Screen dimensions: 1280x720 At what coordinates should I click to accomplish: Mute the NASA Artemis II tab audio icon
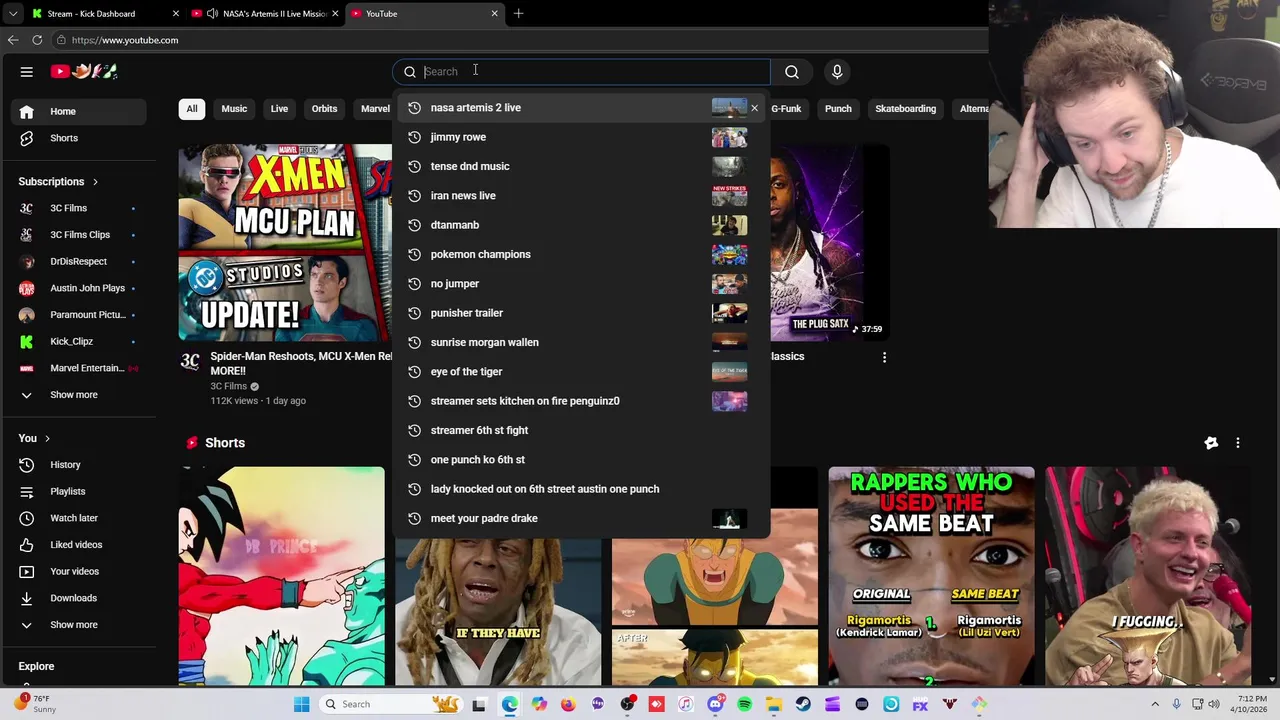(212, 13)
